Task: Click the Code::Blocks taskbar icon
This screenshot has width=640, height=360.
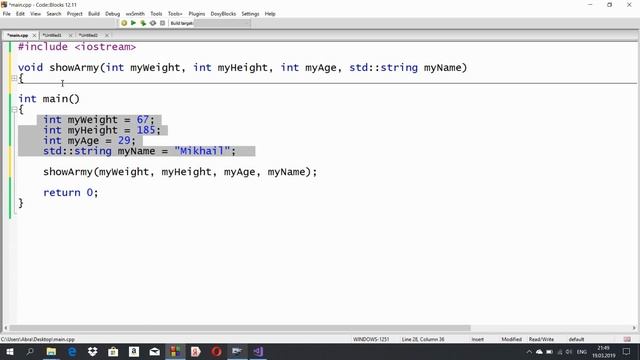Action: pyautogui.click(x=175, y=352)
